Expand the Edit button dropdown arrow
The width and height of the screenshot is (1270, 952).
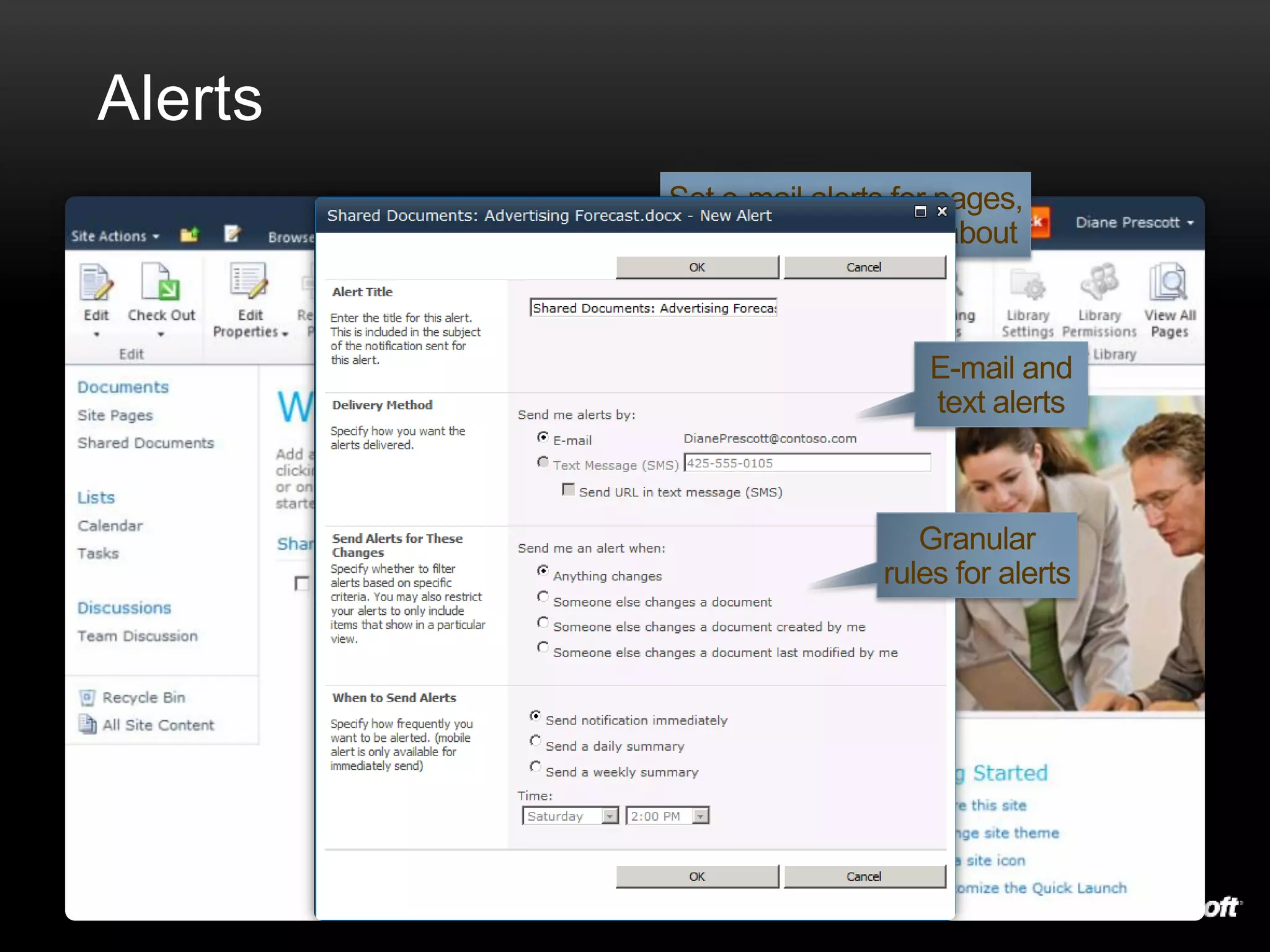tap(96, 335)
